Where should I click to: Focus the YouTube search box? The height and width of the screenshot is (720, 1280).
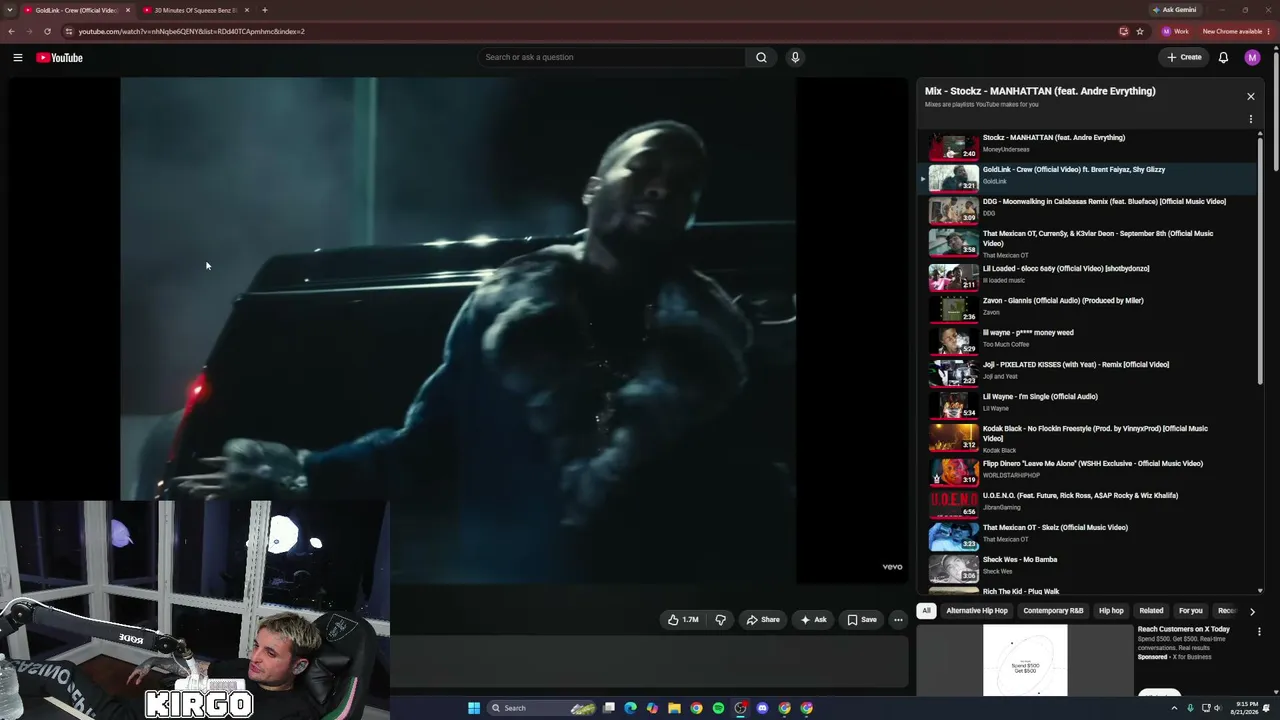(612, 58)
